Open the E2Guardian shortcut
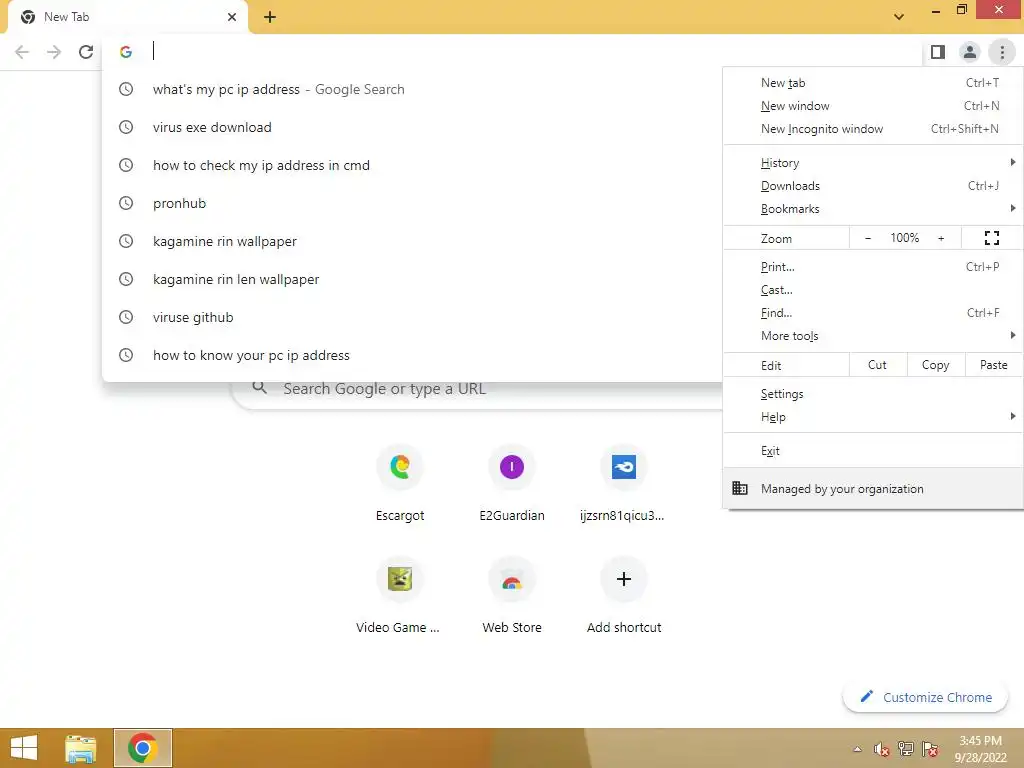Image resolution: width=1024 pixels, height=768 pixels. (512, 484)
